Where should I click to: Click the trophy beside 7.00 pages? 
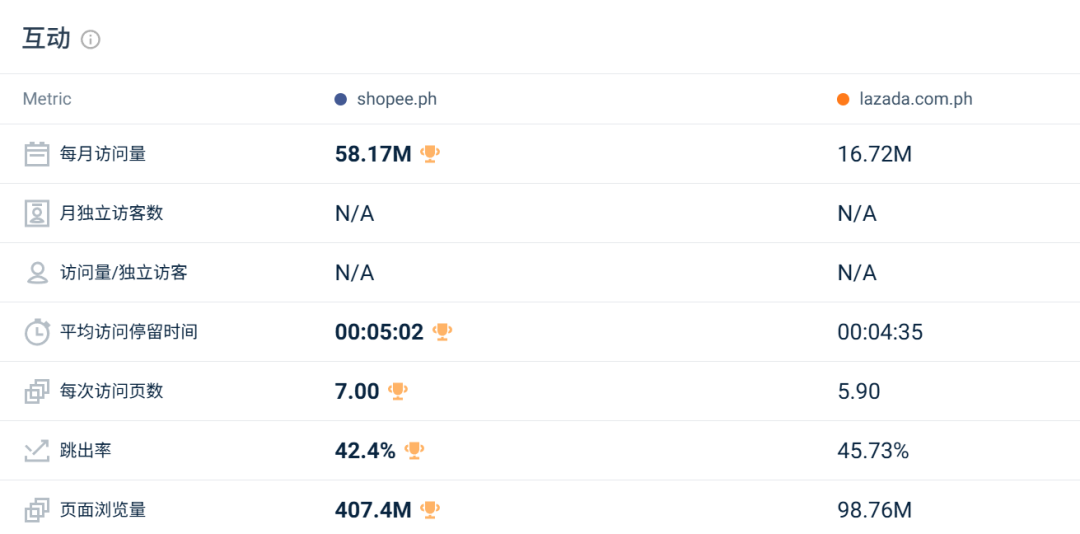398,391
